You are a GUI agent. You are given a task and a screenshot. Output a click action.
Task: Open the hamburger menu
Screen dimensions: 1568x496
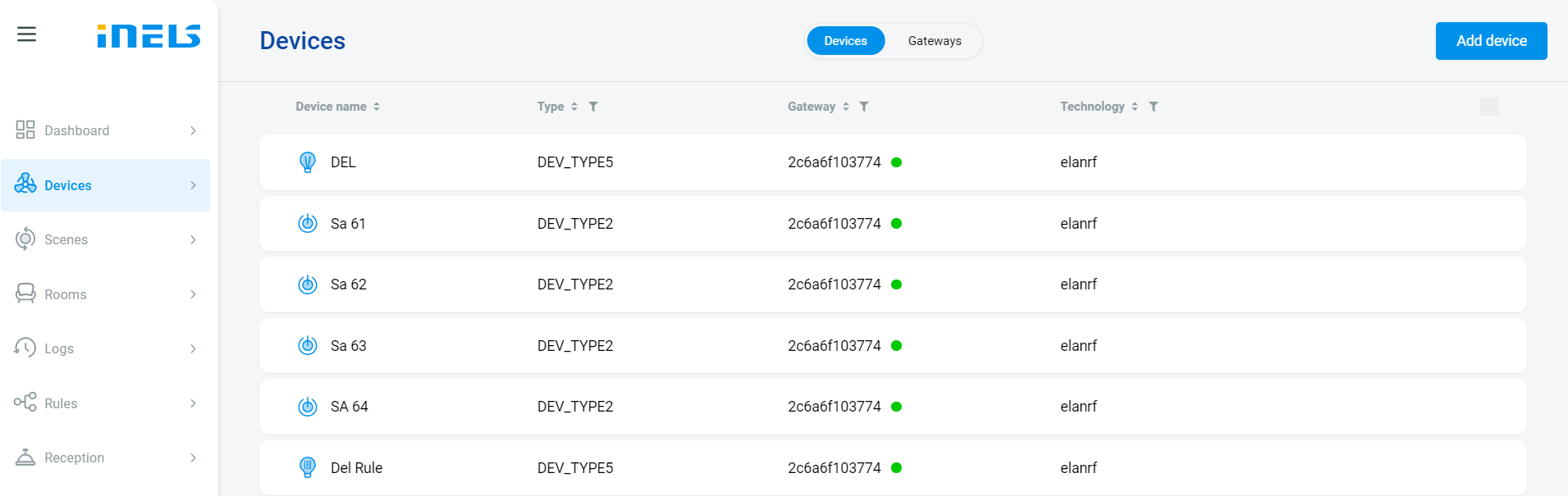pos(26,34)
